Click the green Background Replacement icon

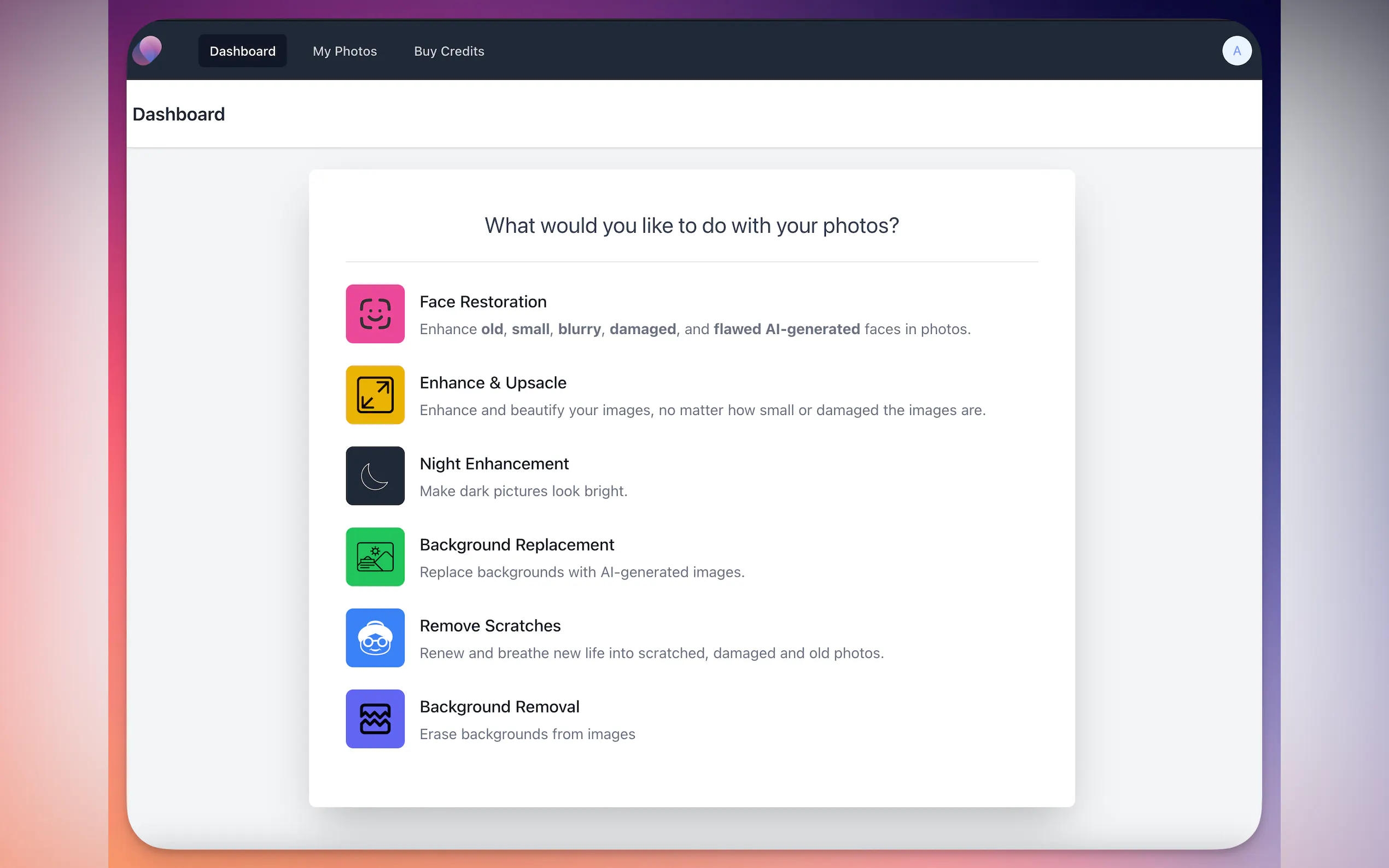(x=375, y=557)
